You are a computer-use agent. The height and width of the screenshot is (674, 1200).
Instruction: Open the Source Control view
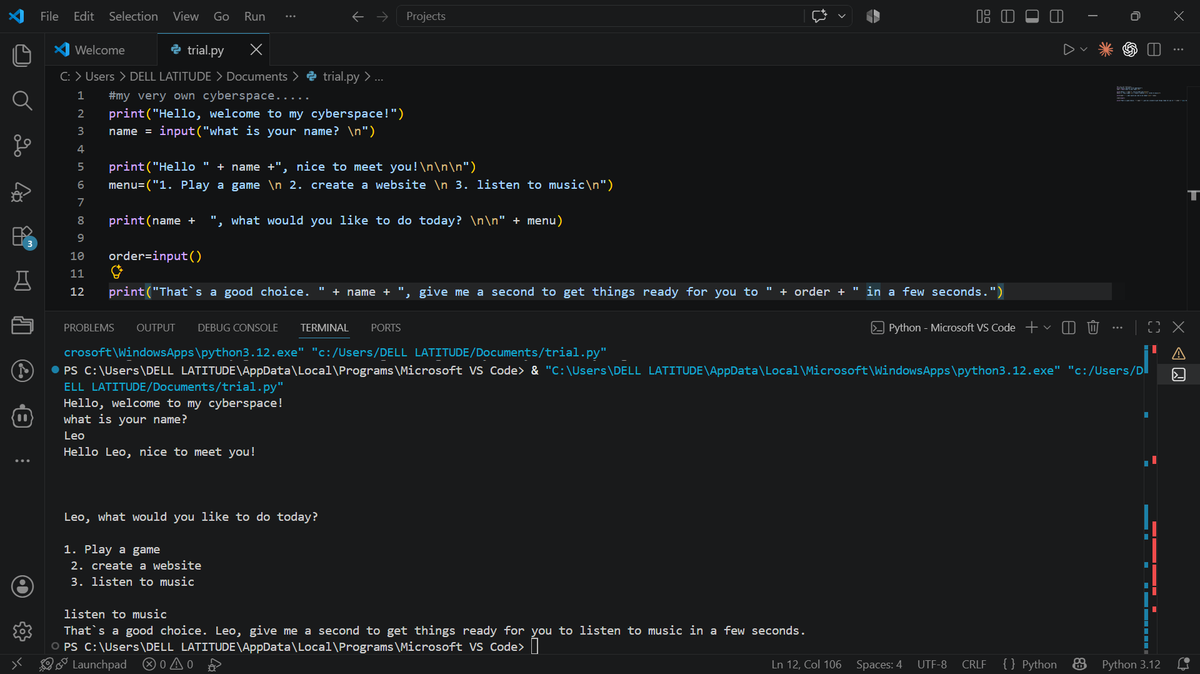click(22, 146)
